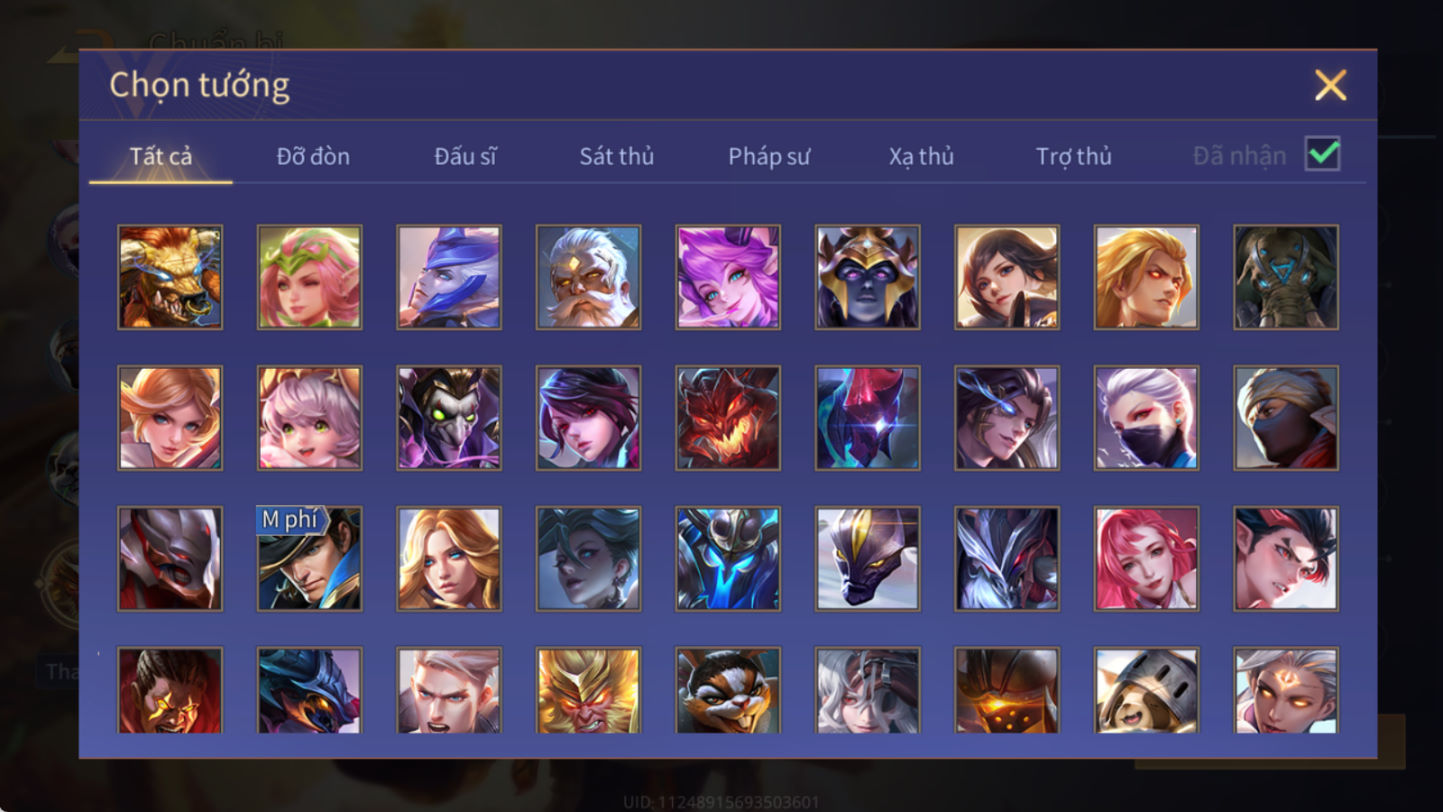Choose the masked white-haired ninja hero
The width and height of the screenshot is (1443, 812).
point(1146,418)
